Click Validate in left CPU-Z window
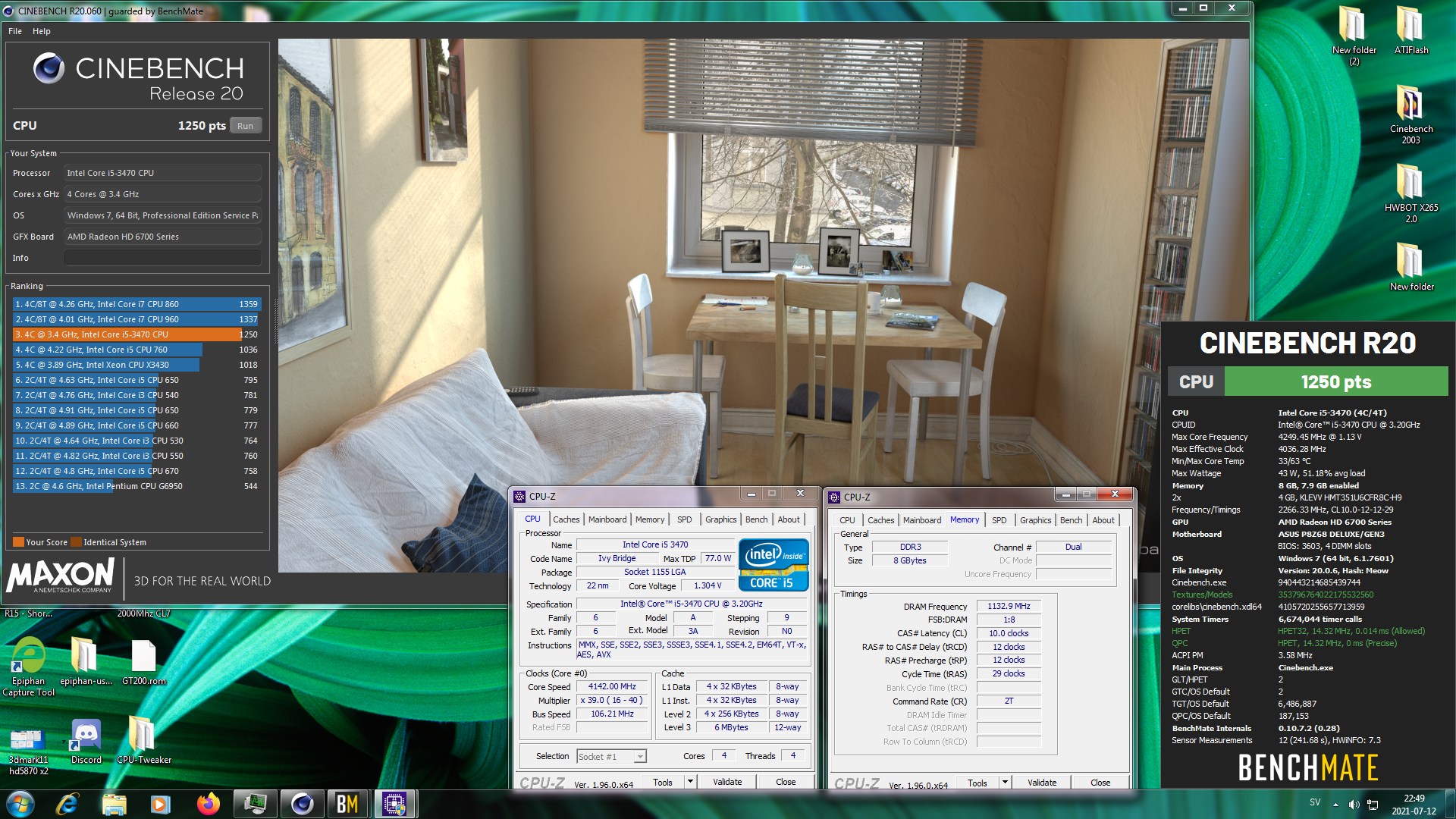The image size is (1456, 819). tap(727, 782)
